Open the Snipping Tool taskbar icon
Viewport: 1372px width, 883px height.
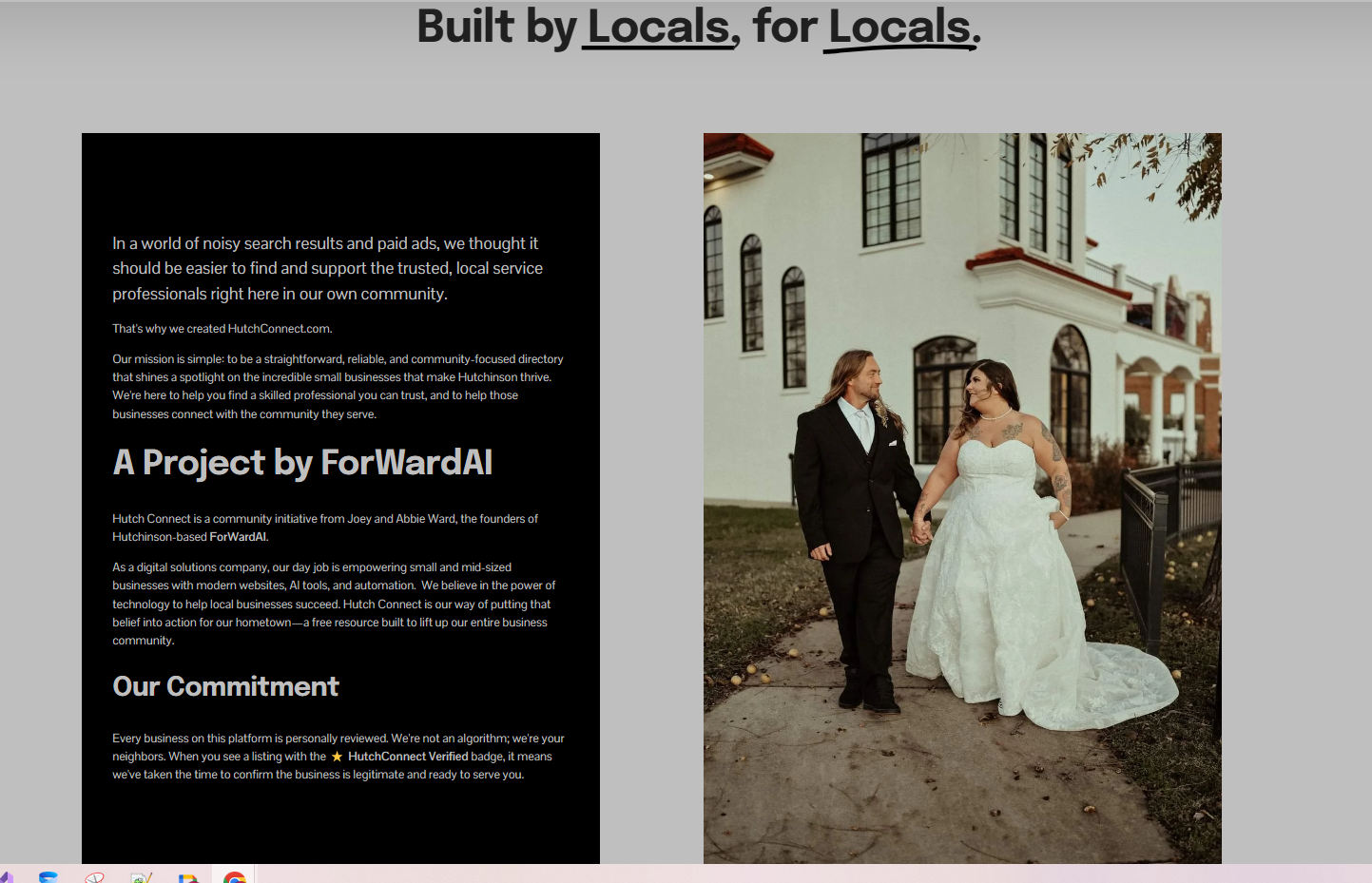(x=94, y=878)
